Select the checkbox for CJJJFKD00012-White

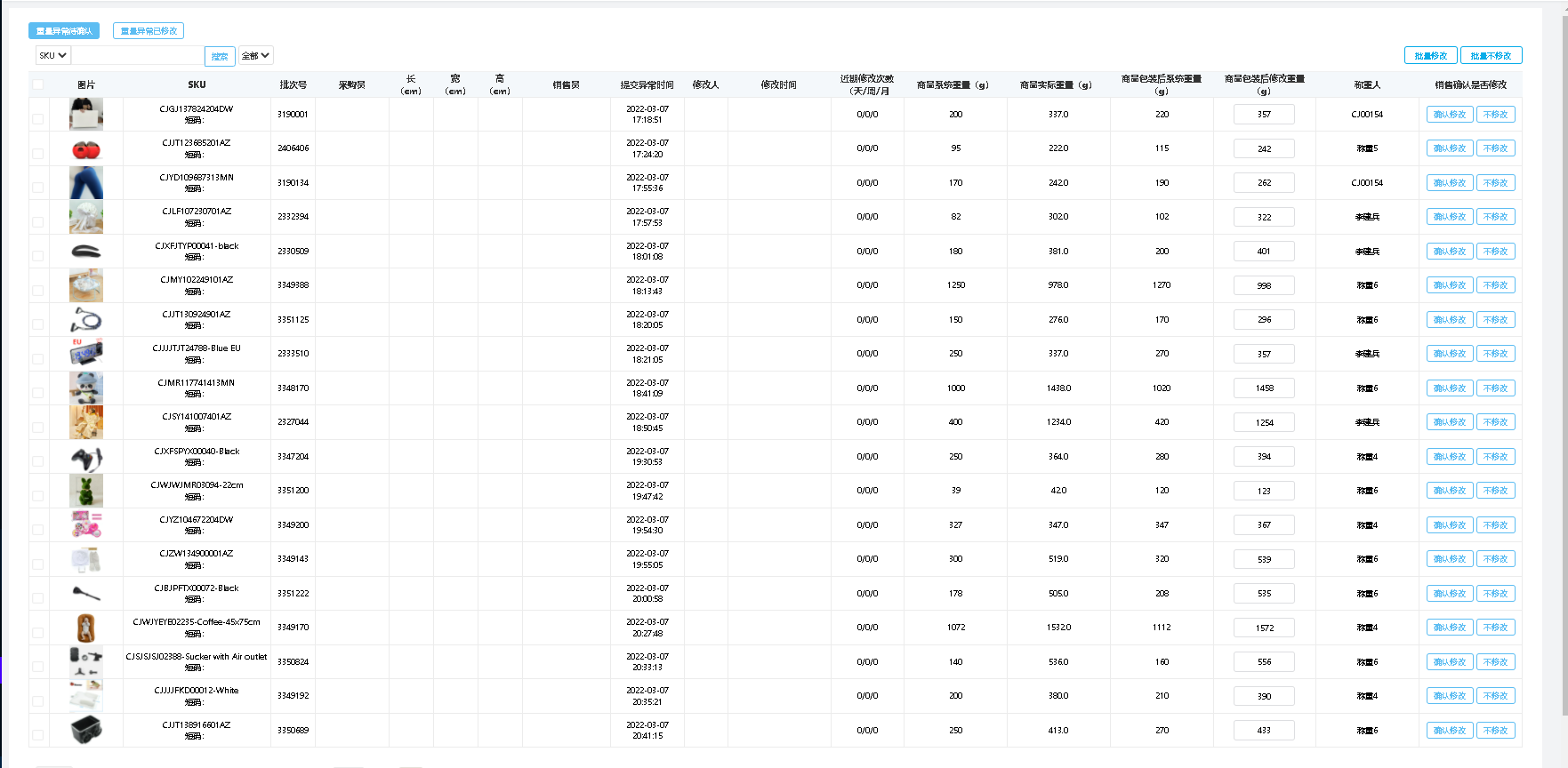[x=37, y=700]
